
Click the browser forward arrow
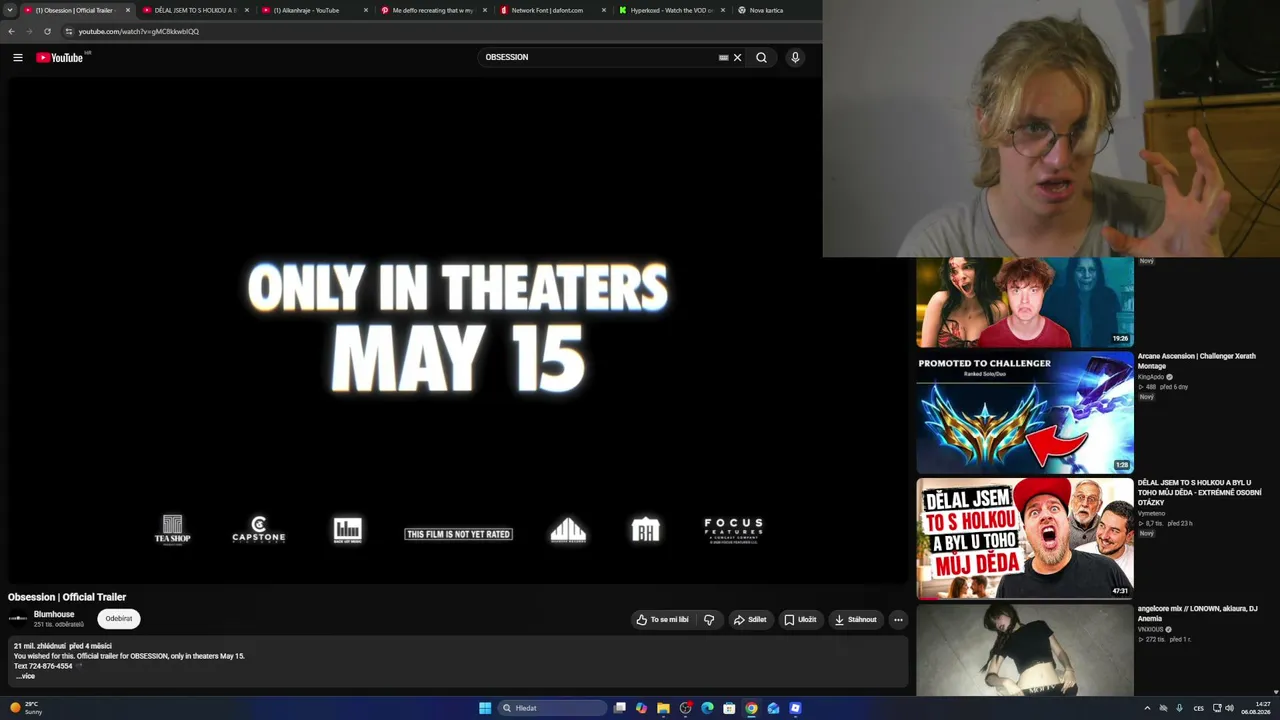click(x=29, y=31)
